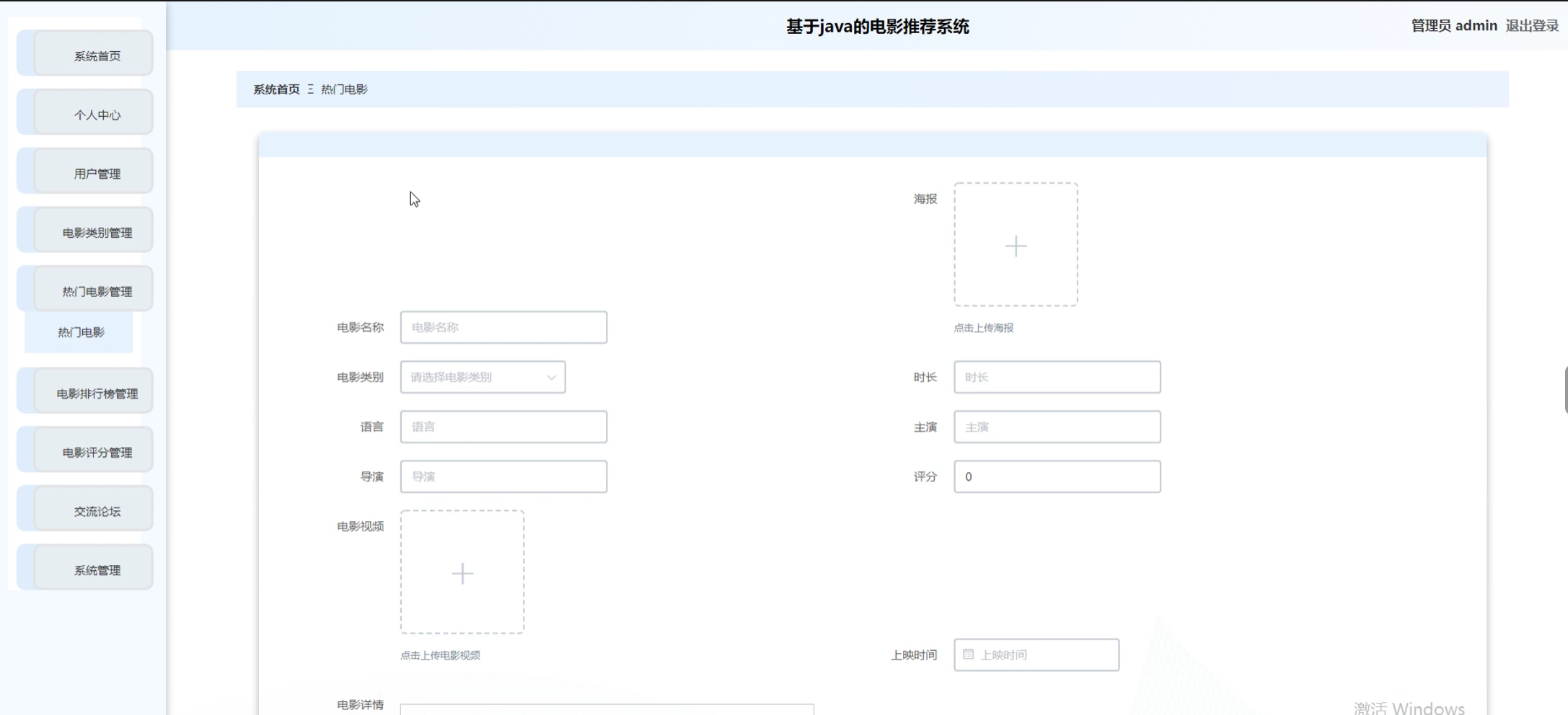Click 退出登录 link
This screenshot has height=715, width=1568.
pyautogui.click(x=1532, y=26)
